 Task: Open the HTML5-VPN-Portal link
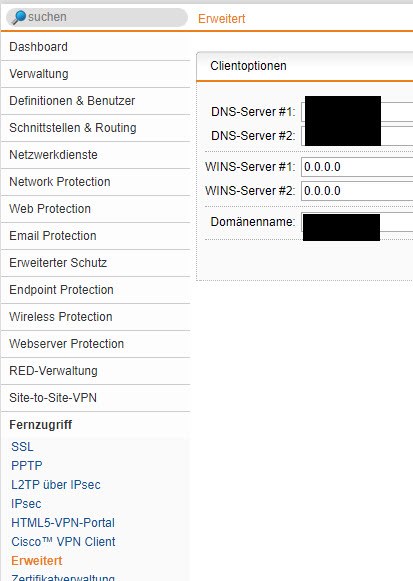pos(63,523)
